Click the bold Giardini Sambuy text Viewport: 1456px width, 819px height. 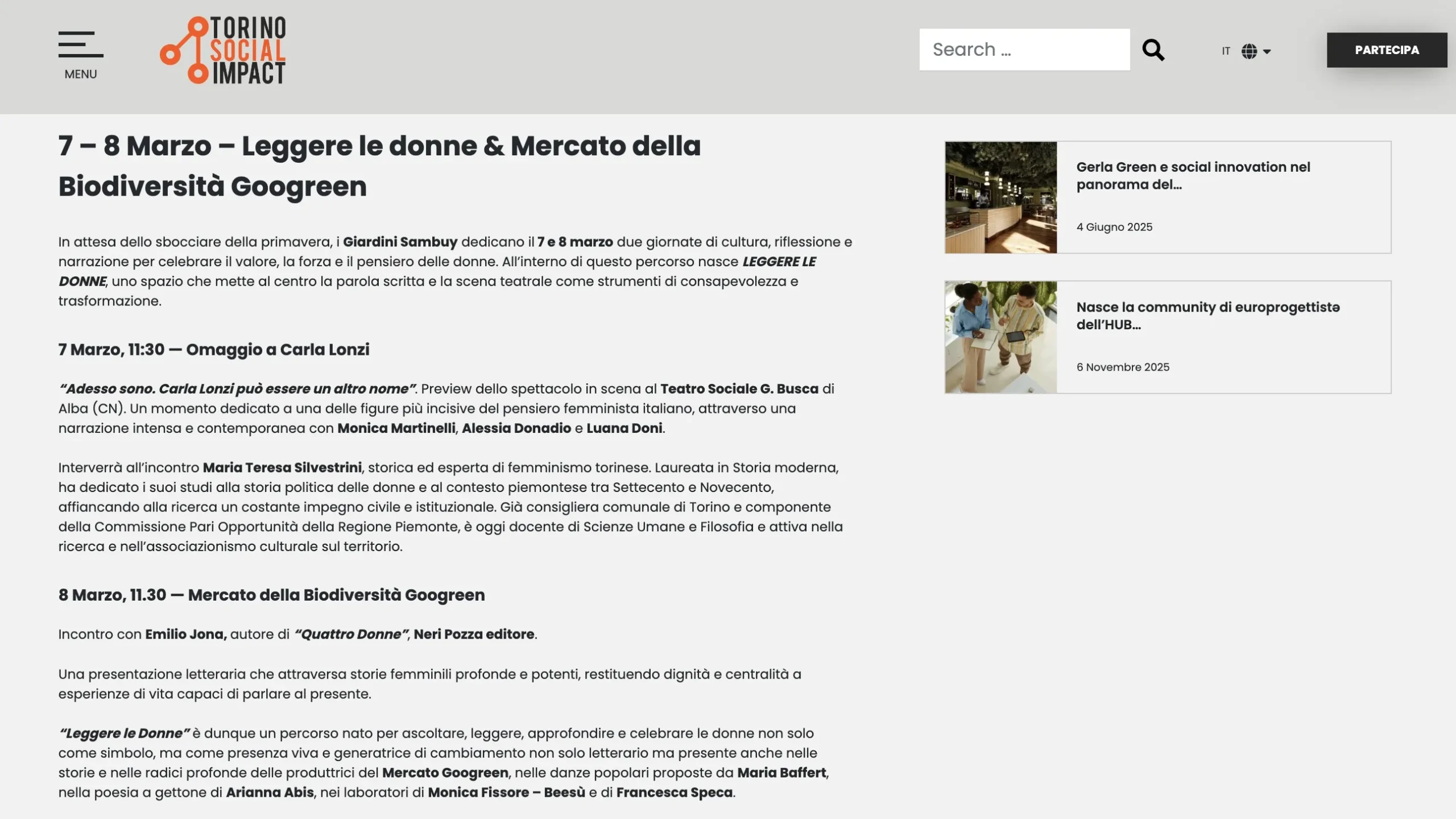point(400,242)
